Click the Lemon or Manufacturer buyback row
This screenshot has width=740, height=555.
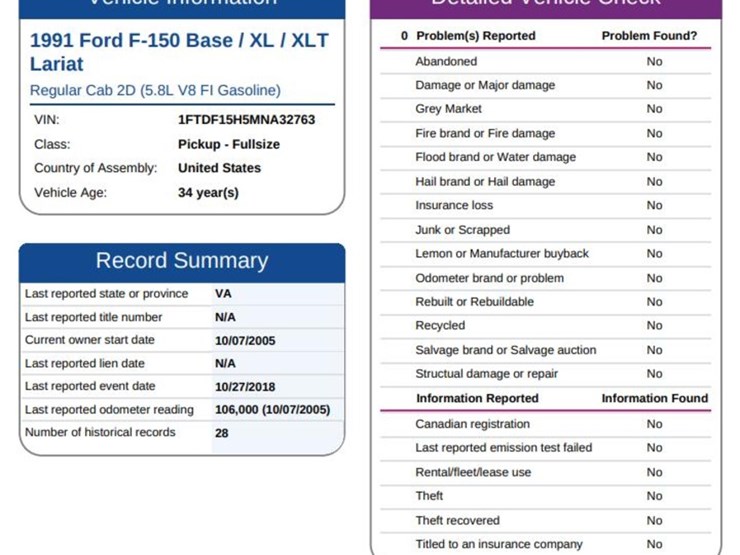click(502, 254)
